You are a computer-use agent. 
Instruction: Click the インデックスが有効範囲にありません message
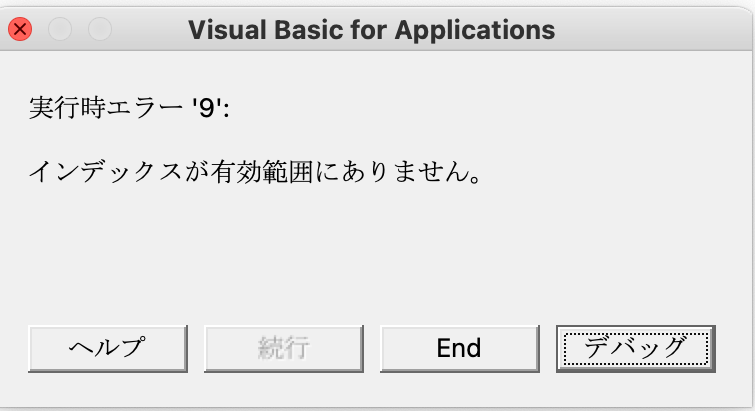250,172
